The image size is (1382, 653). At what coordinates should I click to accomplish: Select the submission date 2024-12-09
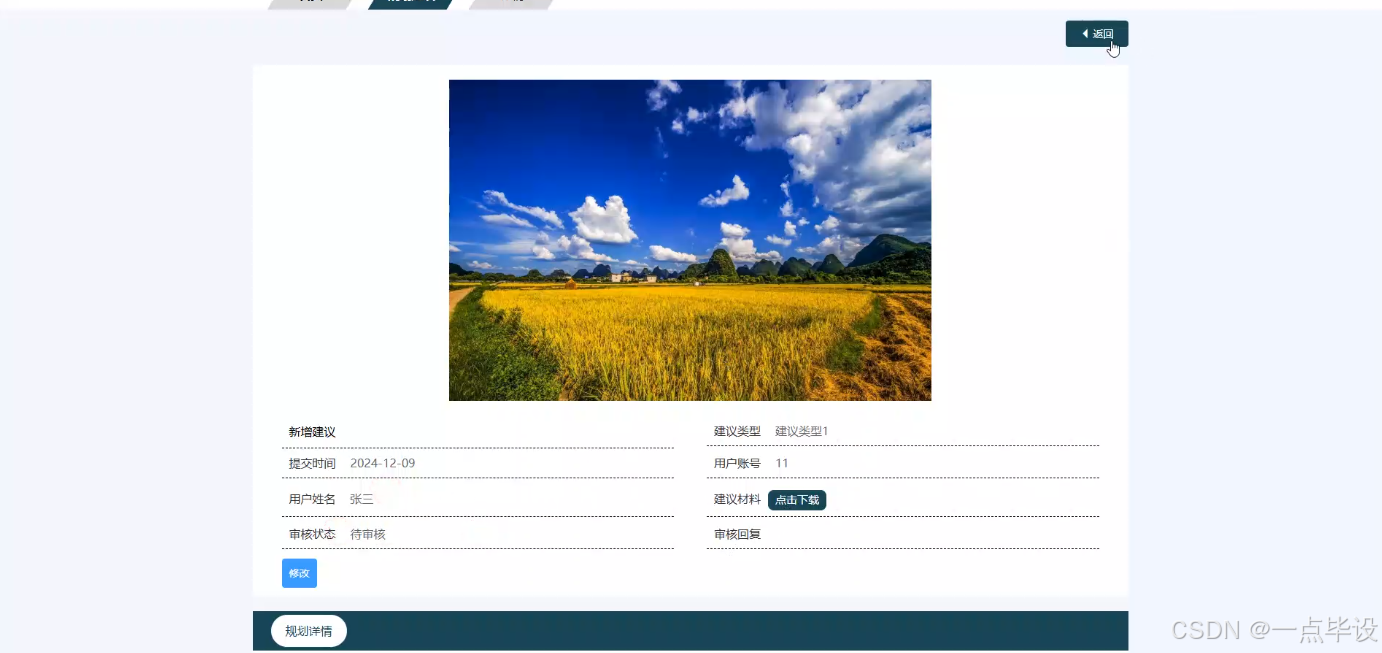coord(382,463)
